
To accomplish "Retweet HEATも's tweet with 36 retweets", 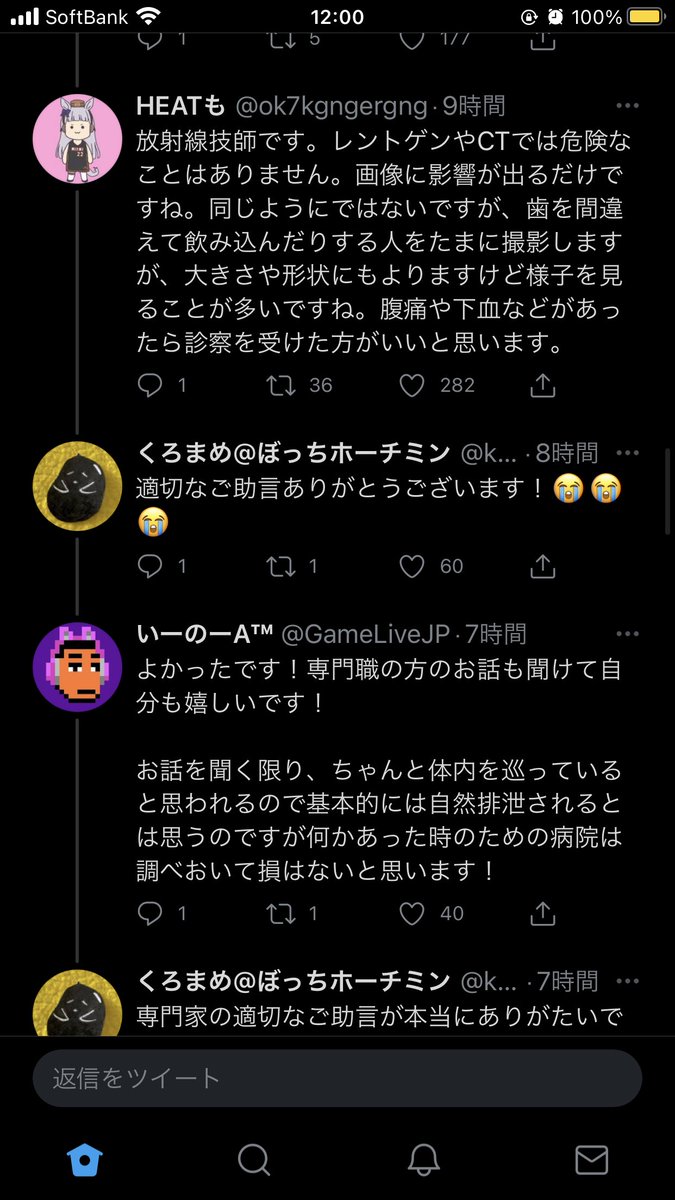I will [x=281, y=385].
